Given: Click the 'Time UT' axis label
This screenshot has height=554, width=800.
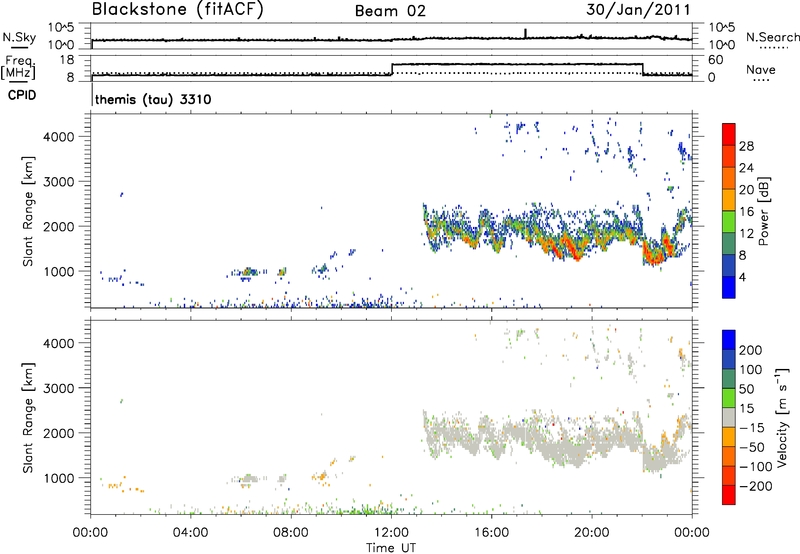Looking at the screenshot, I should (x=391, y=547).
